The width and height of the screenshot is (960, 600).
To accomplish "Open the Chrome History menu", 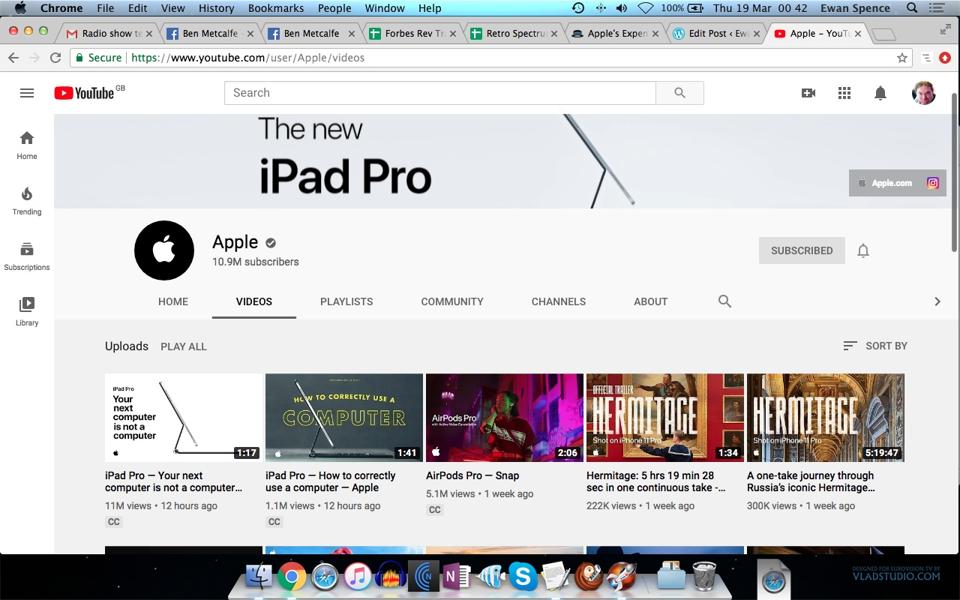I will (x=216, y=8).
